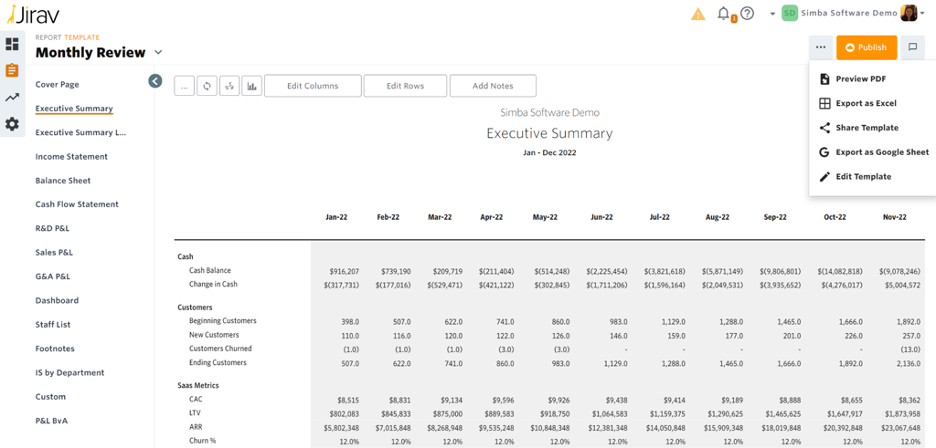Open the notifications bell
Screen dimensions: 936x448
[724, 14]
